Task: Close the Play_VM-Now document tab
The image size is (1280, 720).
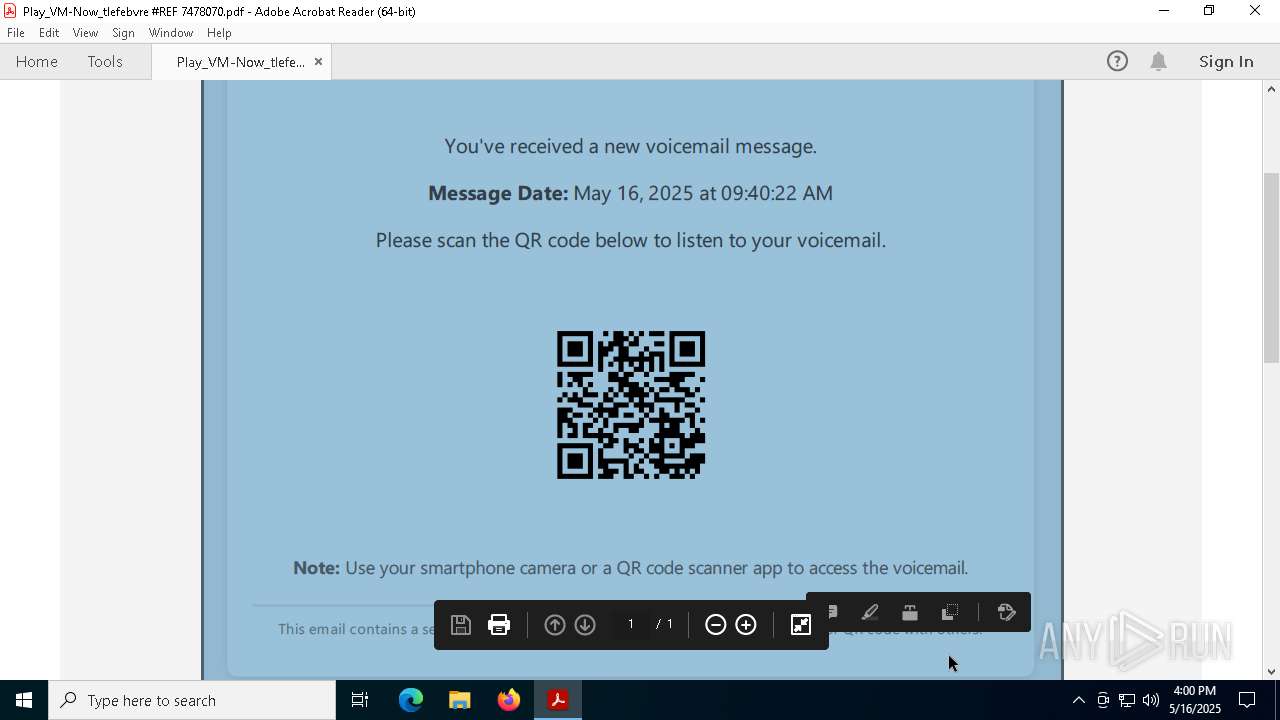Action: pos(318,62)
